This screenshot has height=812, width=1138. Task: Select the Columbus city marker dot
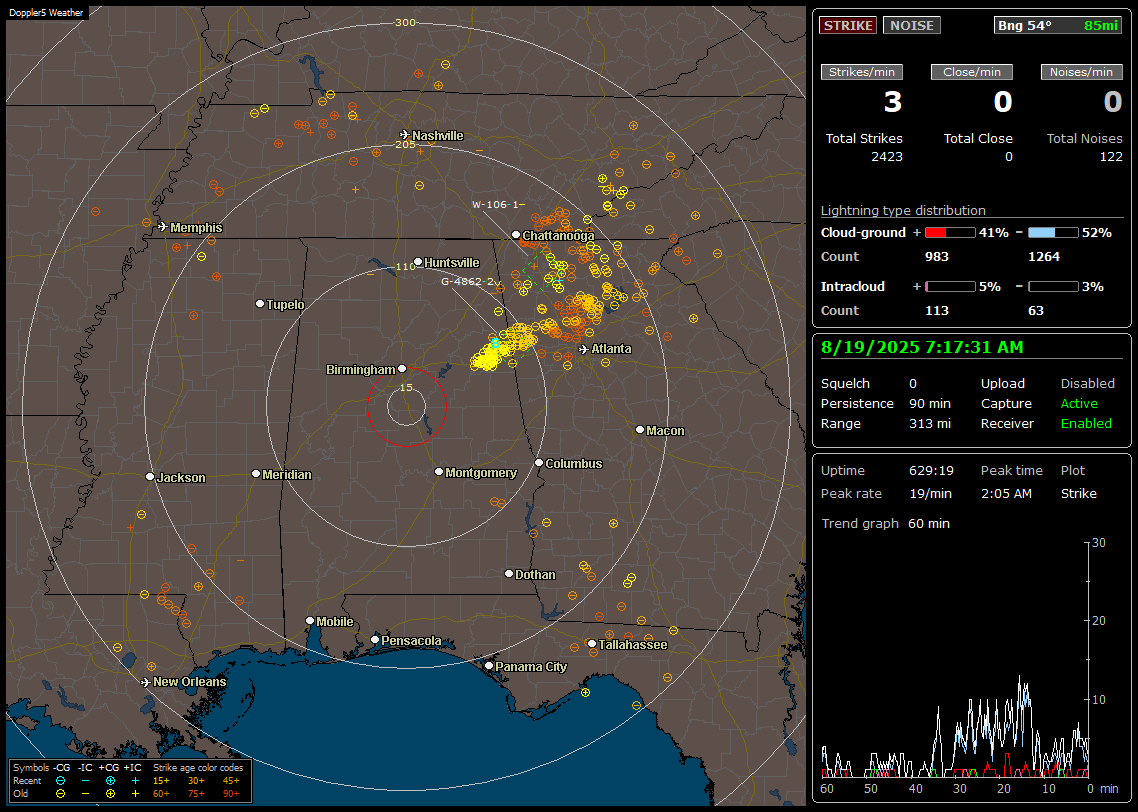(x=539, y=462)
